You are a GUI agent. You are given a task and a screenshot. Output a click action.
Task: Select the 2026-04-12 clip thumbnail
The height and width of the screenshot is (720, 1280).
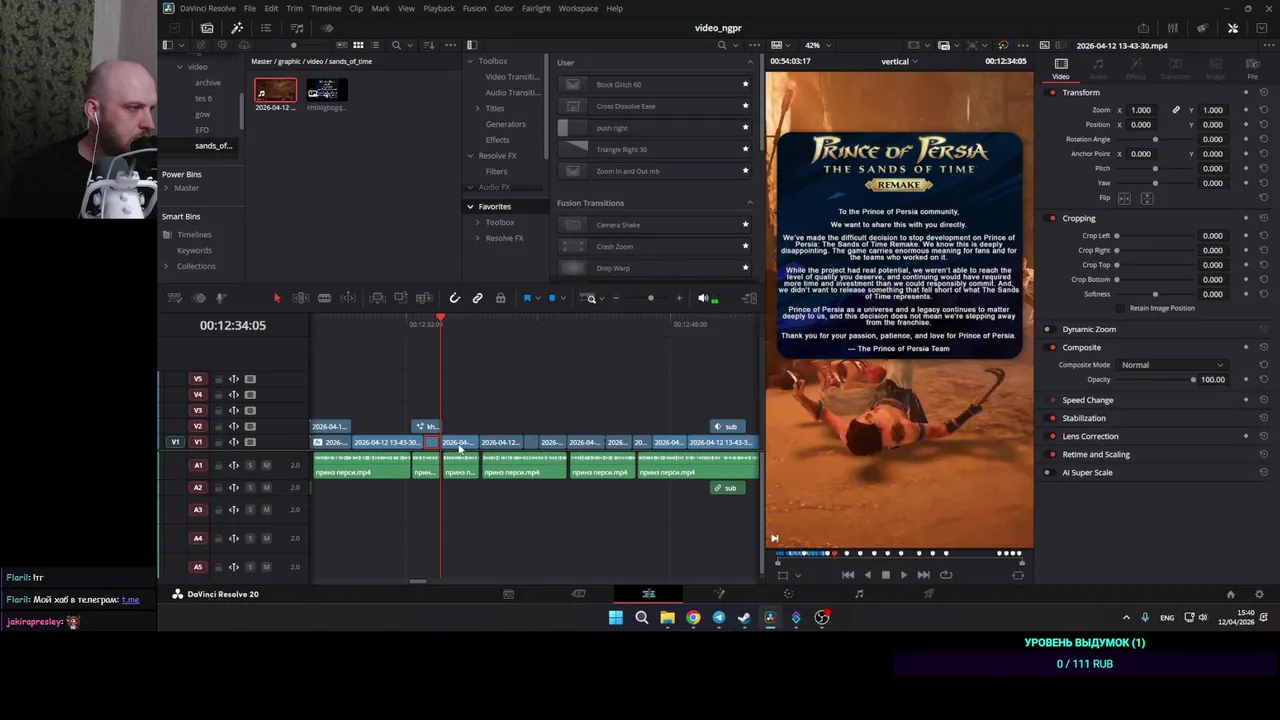(x=275, y=91)
